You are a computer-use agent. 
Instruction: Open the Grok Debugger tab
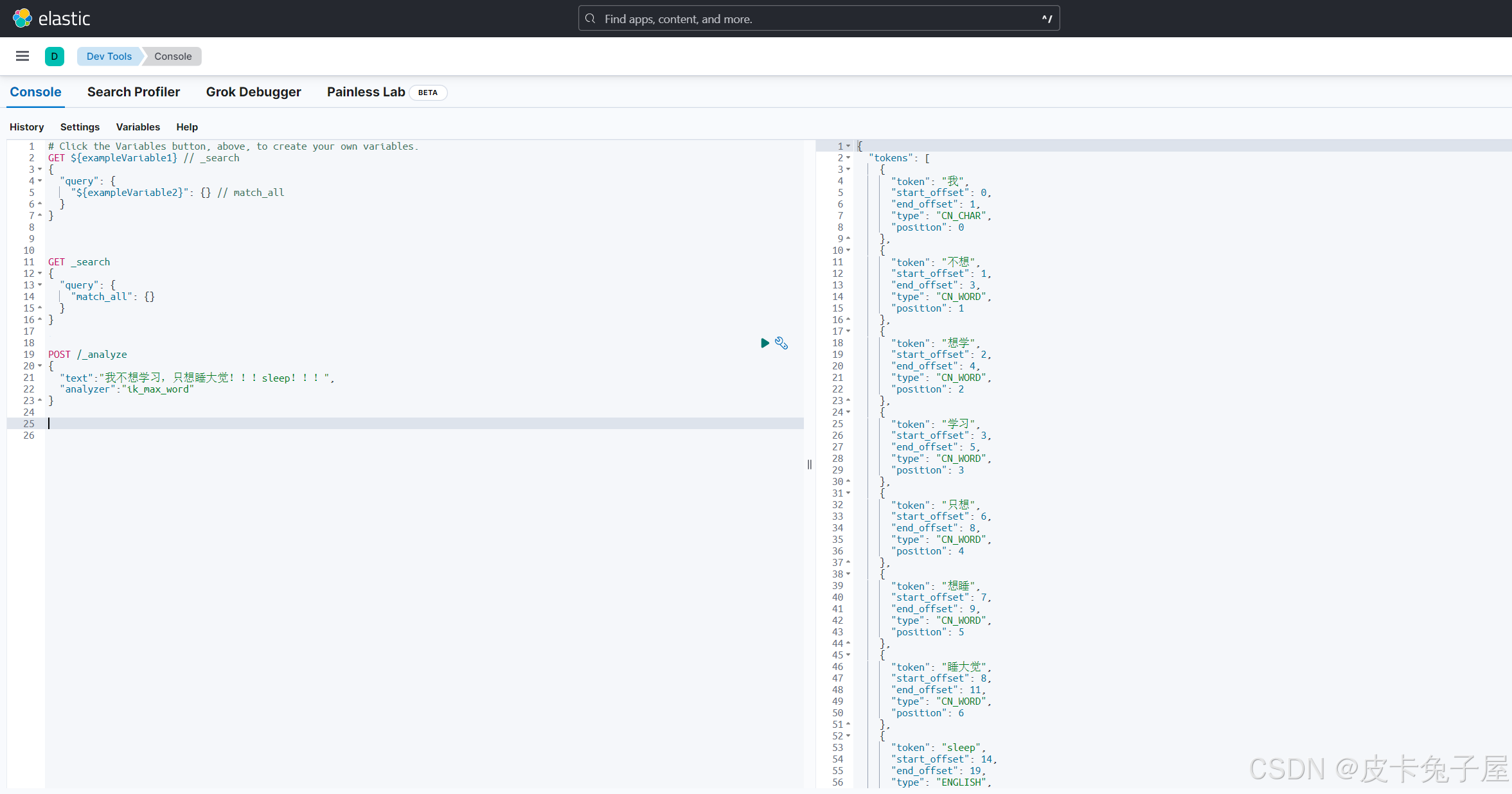253,92
